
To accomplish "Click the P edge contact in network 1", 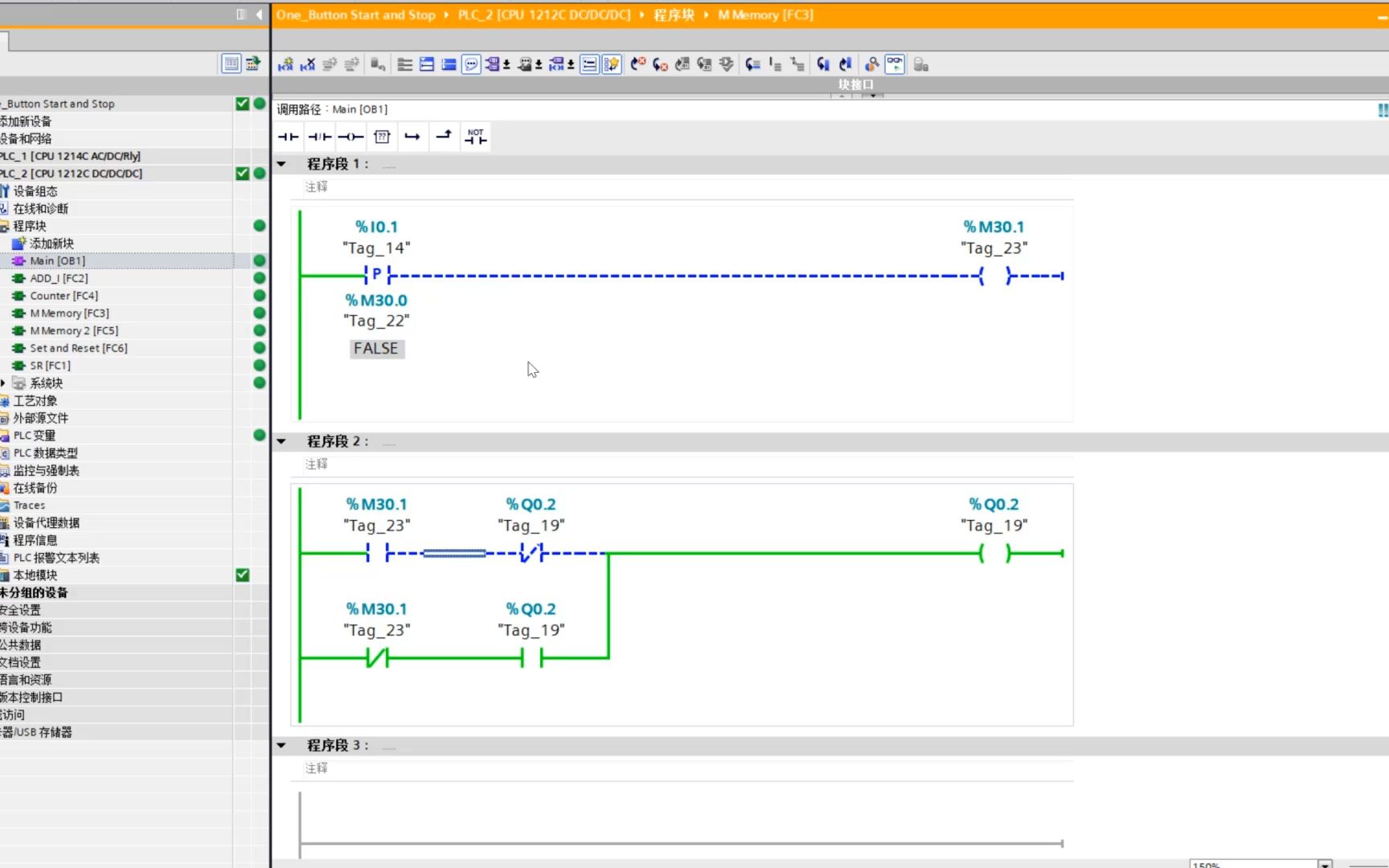I will [x=377, y=275].
